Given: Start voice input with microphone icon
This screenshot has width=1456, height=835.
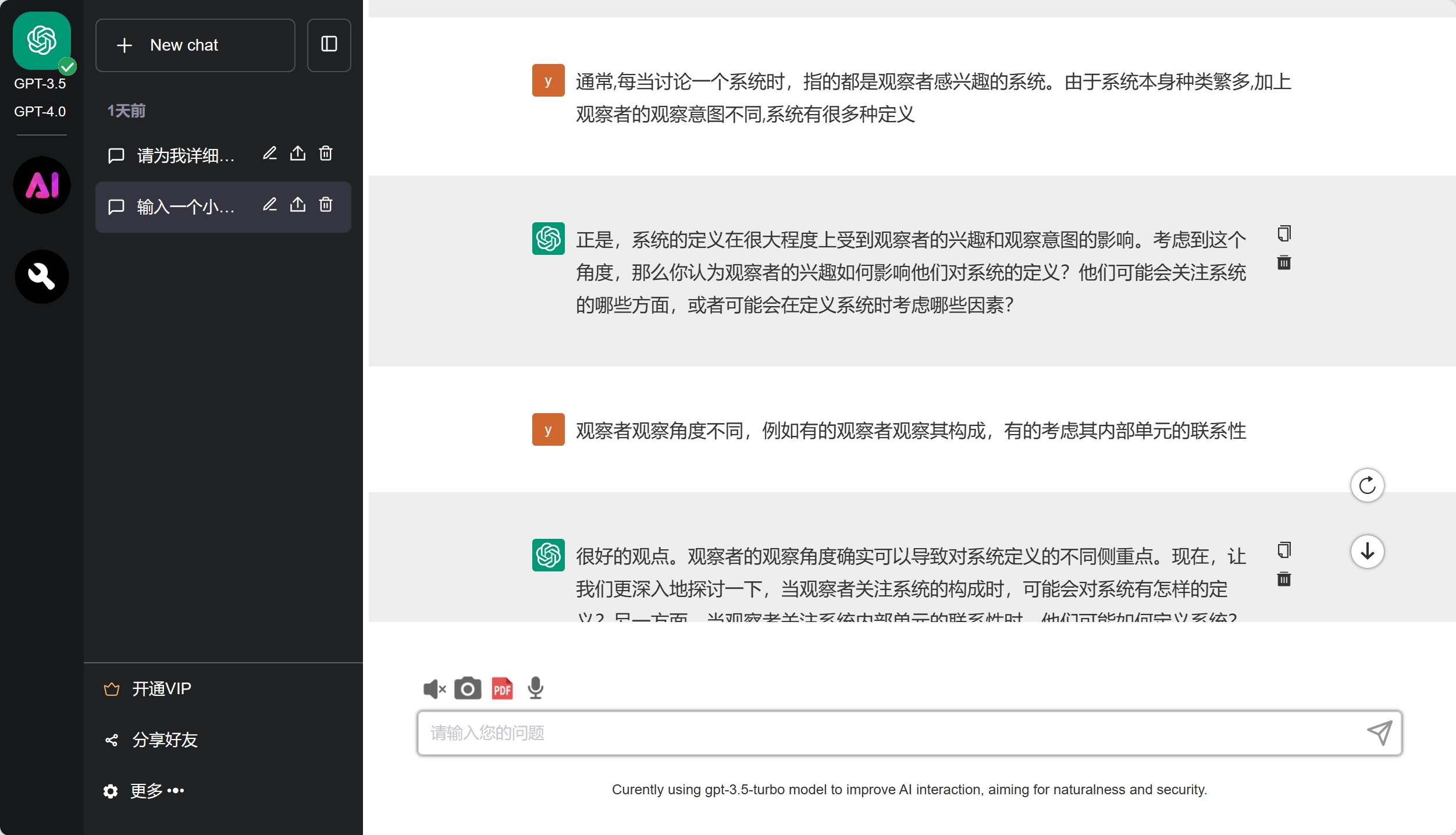Looking at the screenshot, I should point(535,688).
